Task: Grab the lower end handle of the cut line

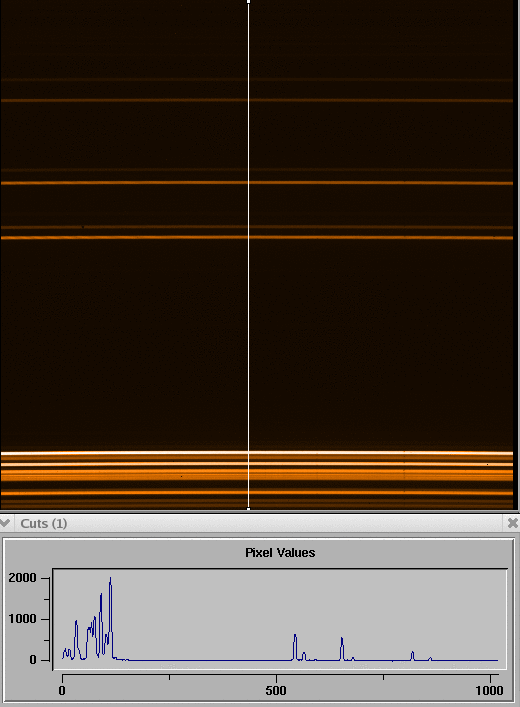Action: (x=248, y=509)
